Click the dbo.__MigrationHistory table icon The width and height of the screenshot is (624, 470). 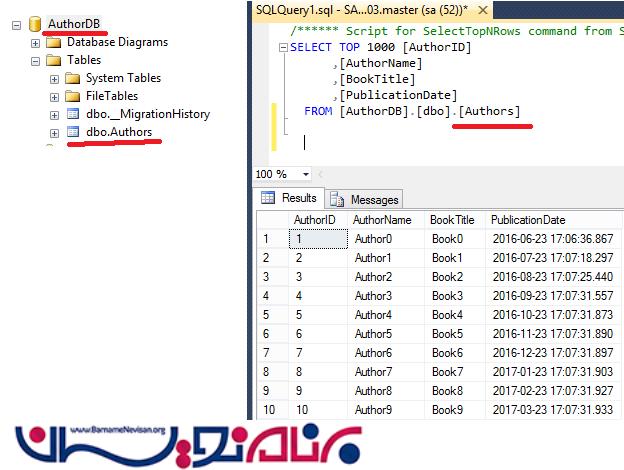(73, 114)
